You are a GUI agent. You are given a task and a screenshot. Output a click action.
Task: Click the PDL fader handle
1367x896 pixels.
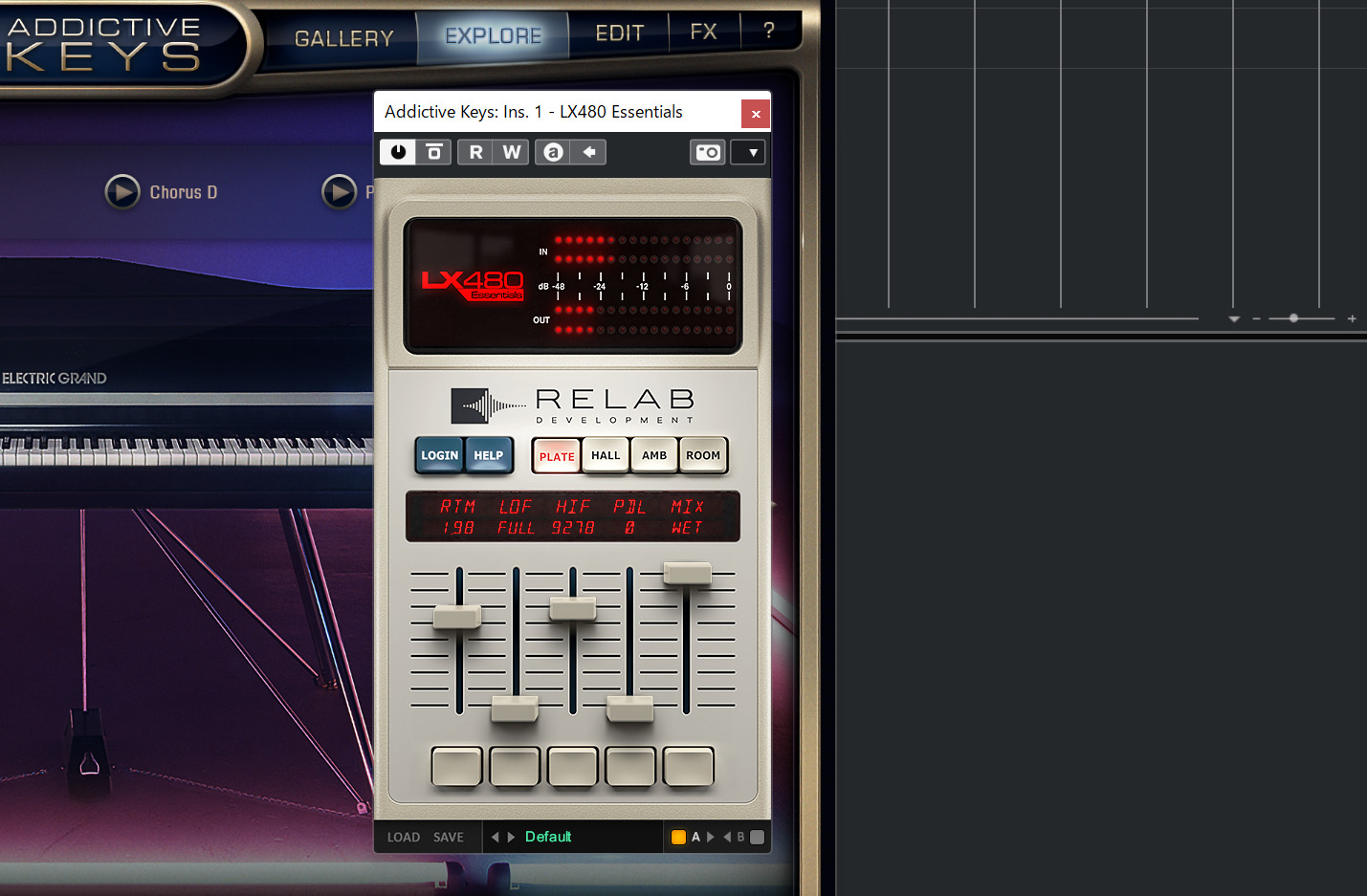point(629,709)
